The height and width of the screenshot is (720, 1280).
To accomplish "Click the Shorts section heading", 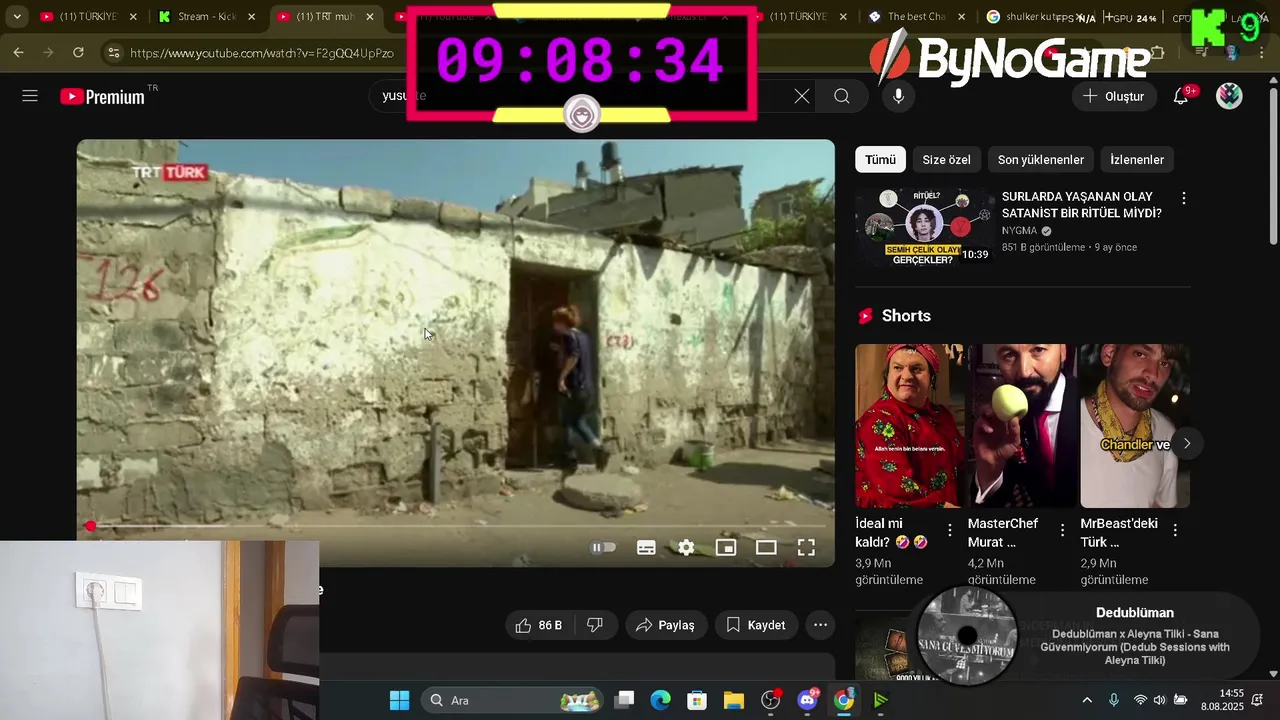I will 906,316.
